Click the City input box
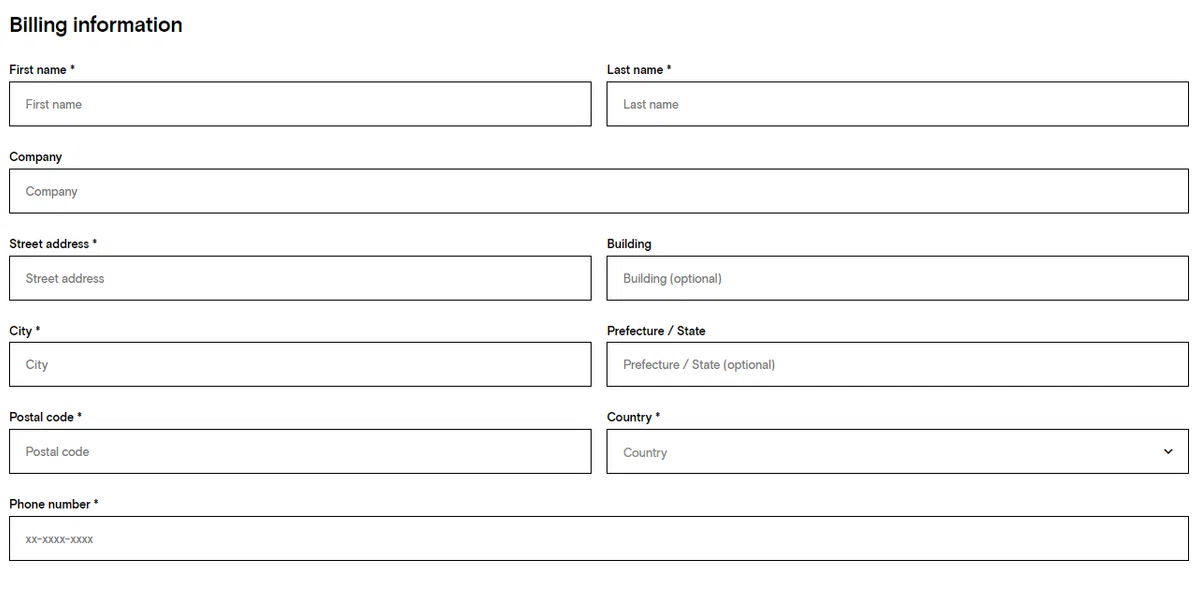The width and height of the screenshot is (1200, 589). point(300,365)
